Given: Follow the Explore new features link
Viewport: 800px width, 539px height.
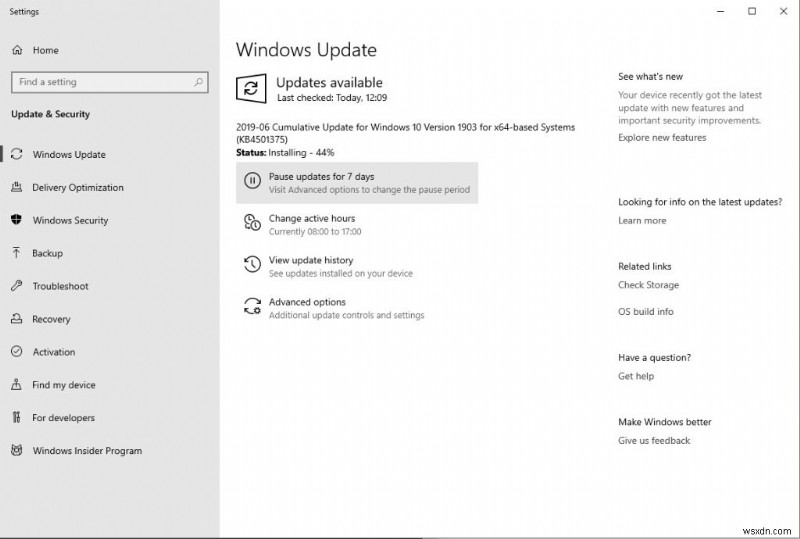Looking at the screenshot, I should [662, 137].
